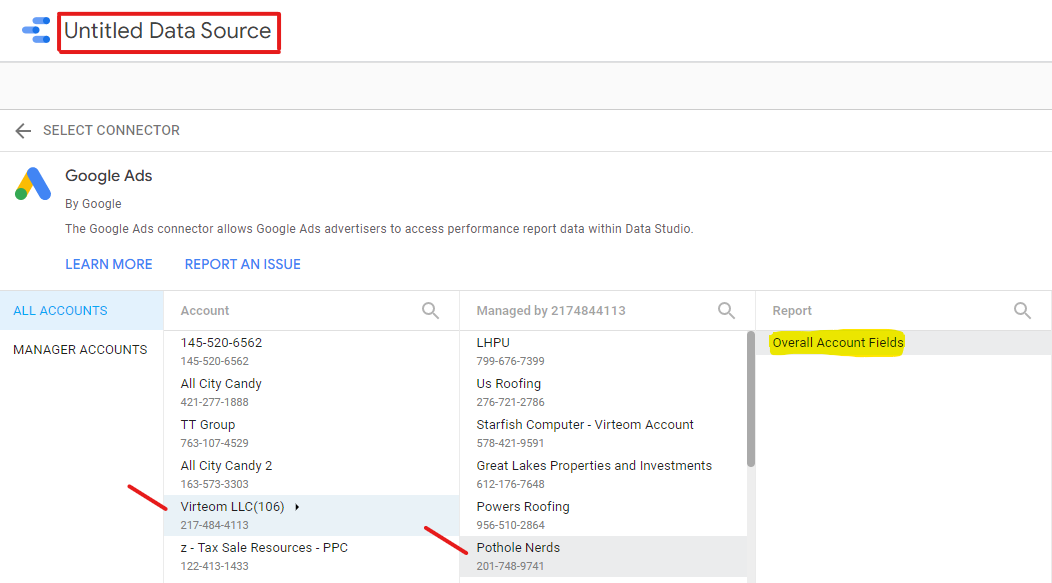
Task: Rename the Untitled Data Source title
Action: click(168, 31)
